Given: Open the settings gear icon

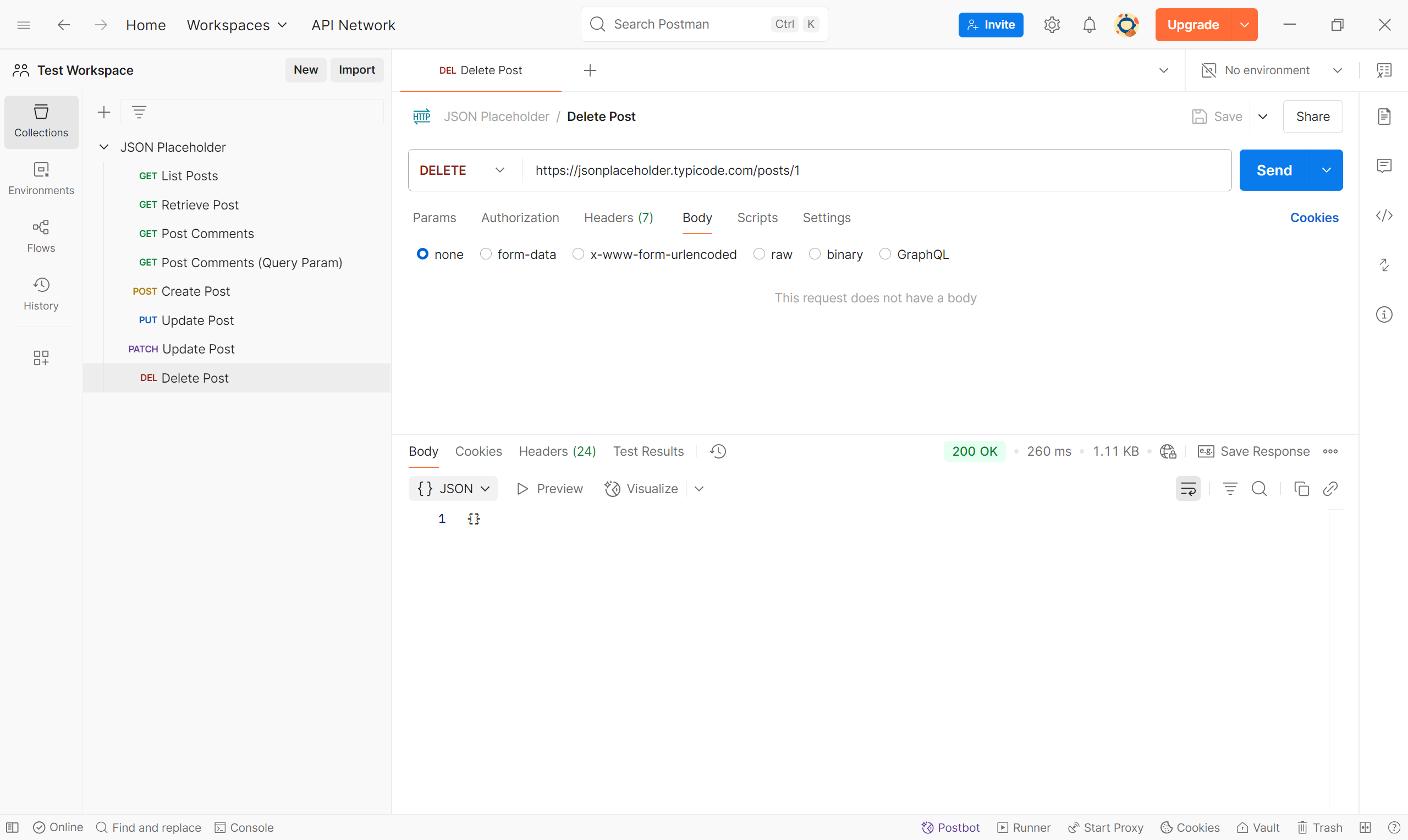Looking at the screenshot, I should (x=1052, y=25).
